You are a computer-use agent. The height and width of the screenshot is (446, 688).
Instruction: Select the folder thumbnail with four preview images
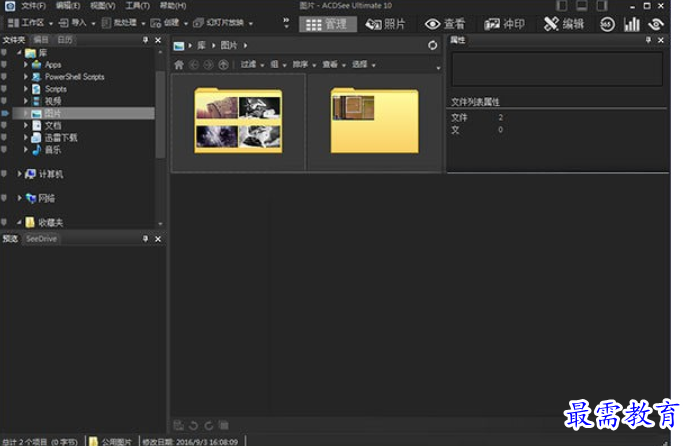[238, 121]
